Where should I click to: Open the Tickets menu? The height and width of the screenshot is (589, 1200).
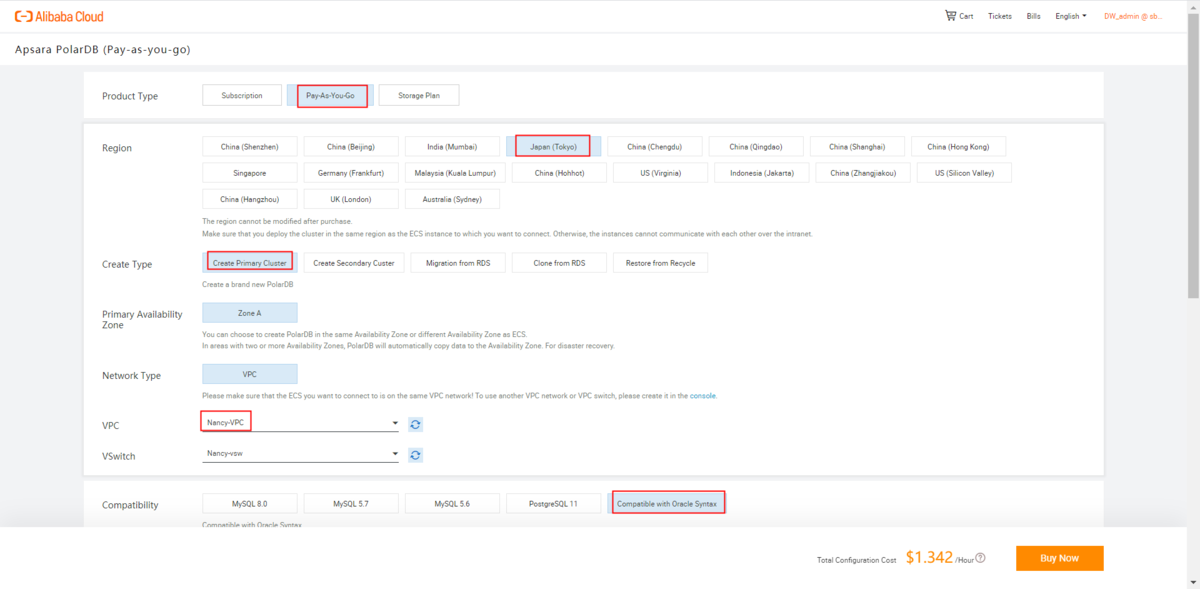click(1000, 16)
